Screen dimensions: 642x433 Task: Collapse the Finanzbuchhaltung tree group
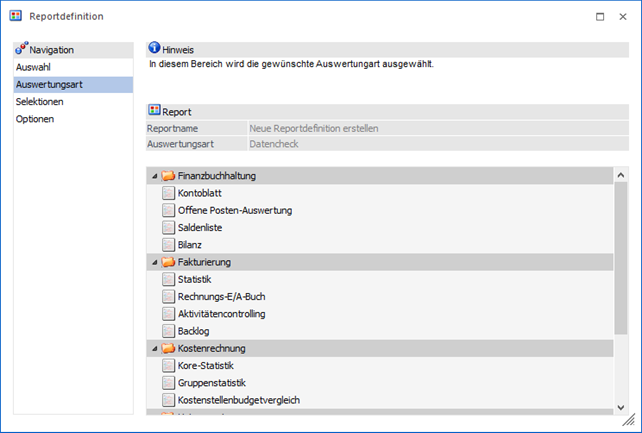coord(154,176)
